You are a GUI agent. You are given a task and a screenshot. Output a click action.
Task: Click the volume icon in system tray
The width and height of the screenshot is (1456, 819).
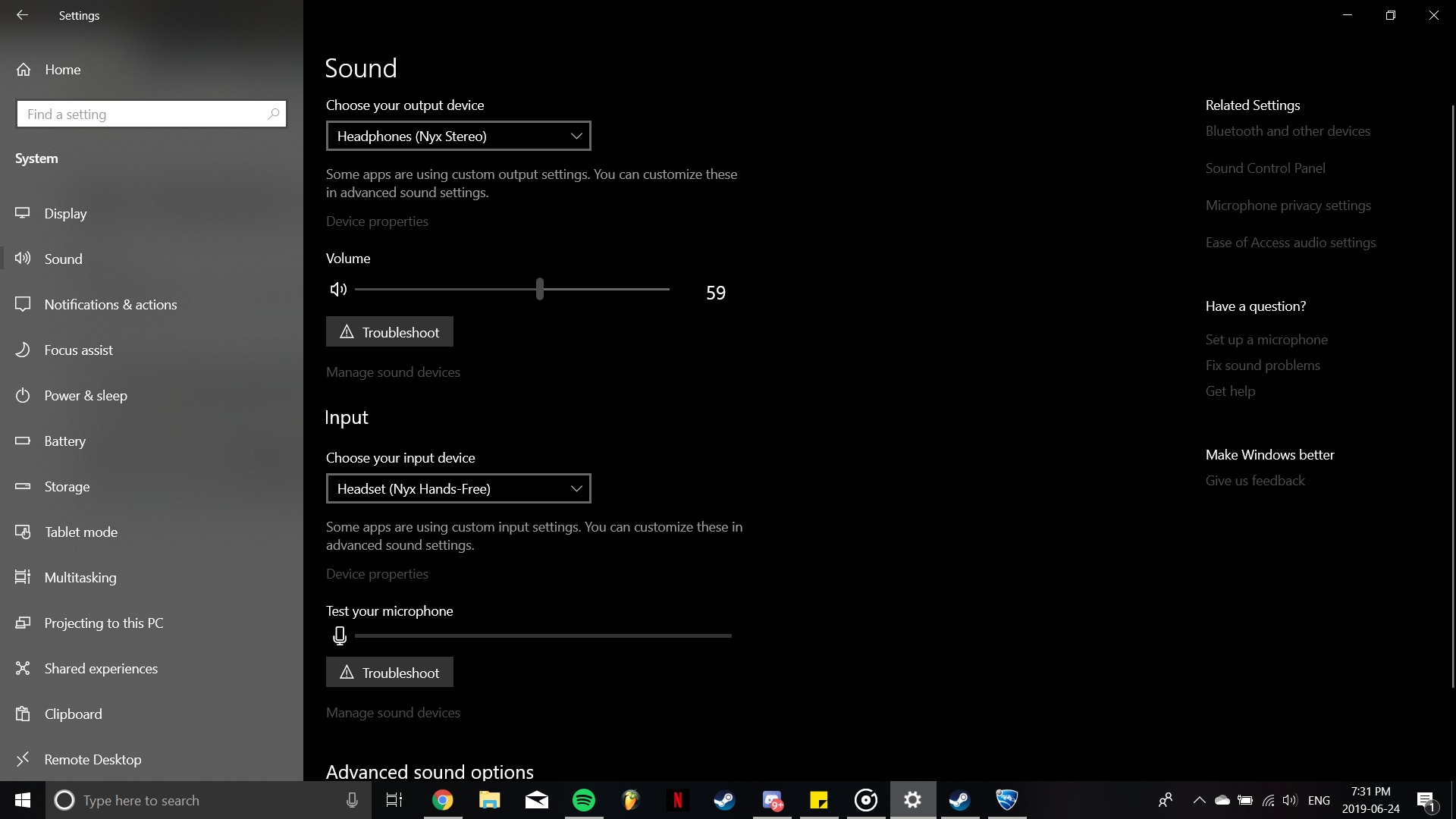tap(1291, 800)
